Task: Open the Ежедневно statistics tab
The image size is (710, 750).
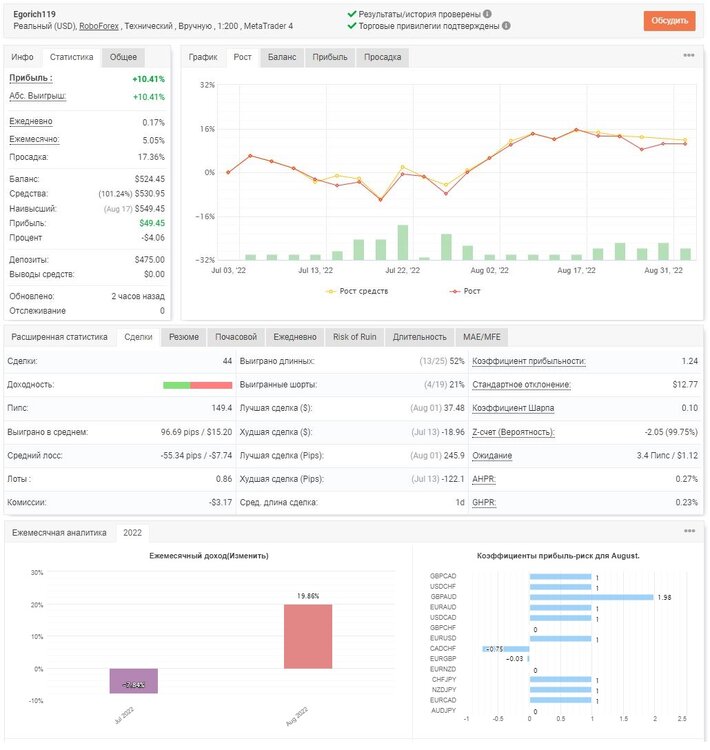Action: 295,337
